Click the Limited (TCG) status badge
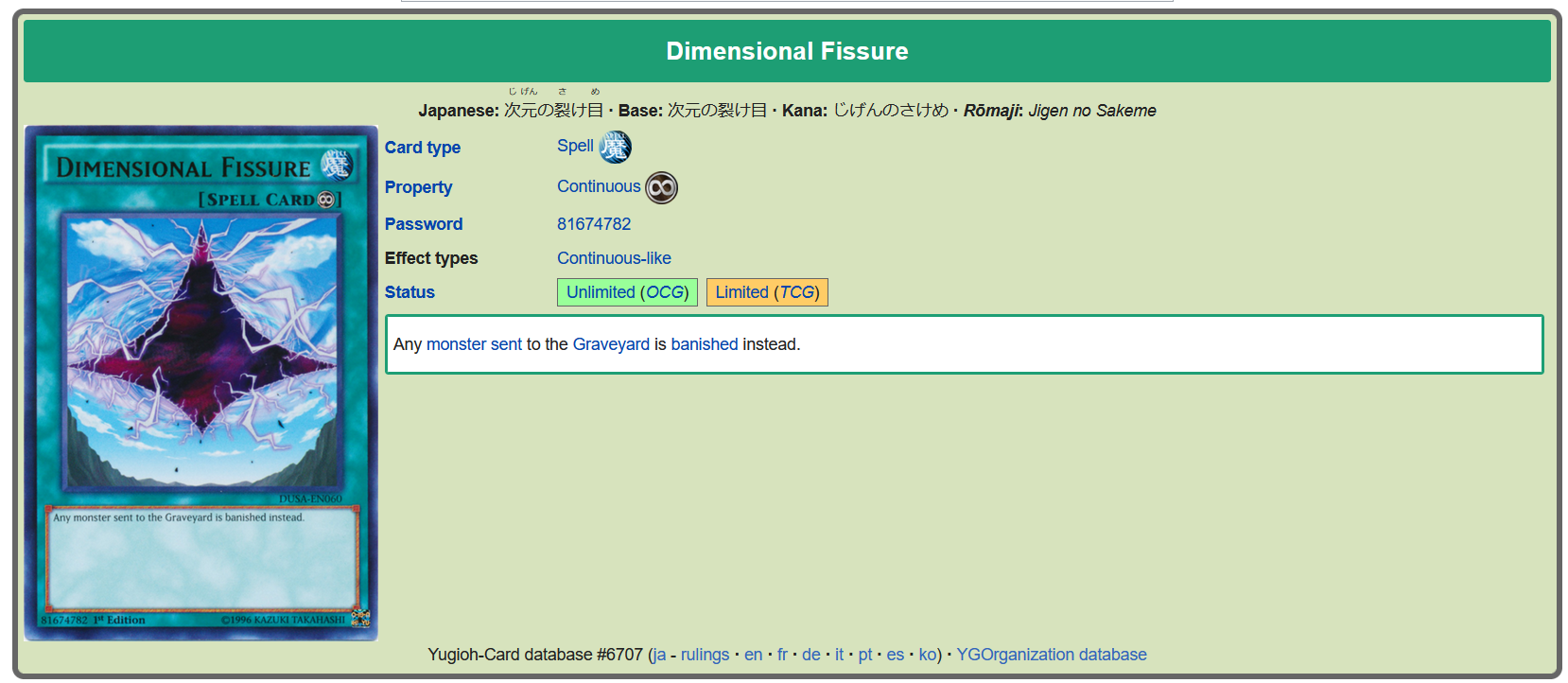 pos(767,292)
